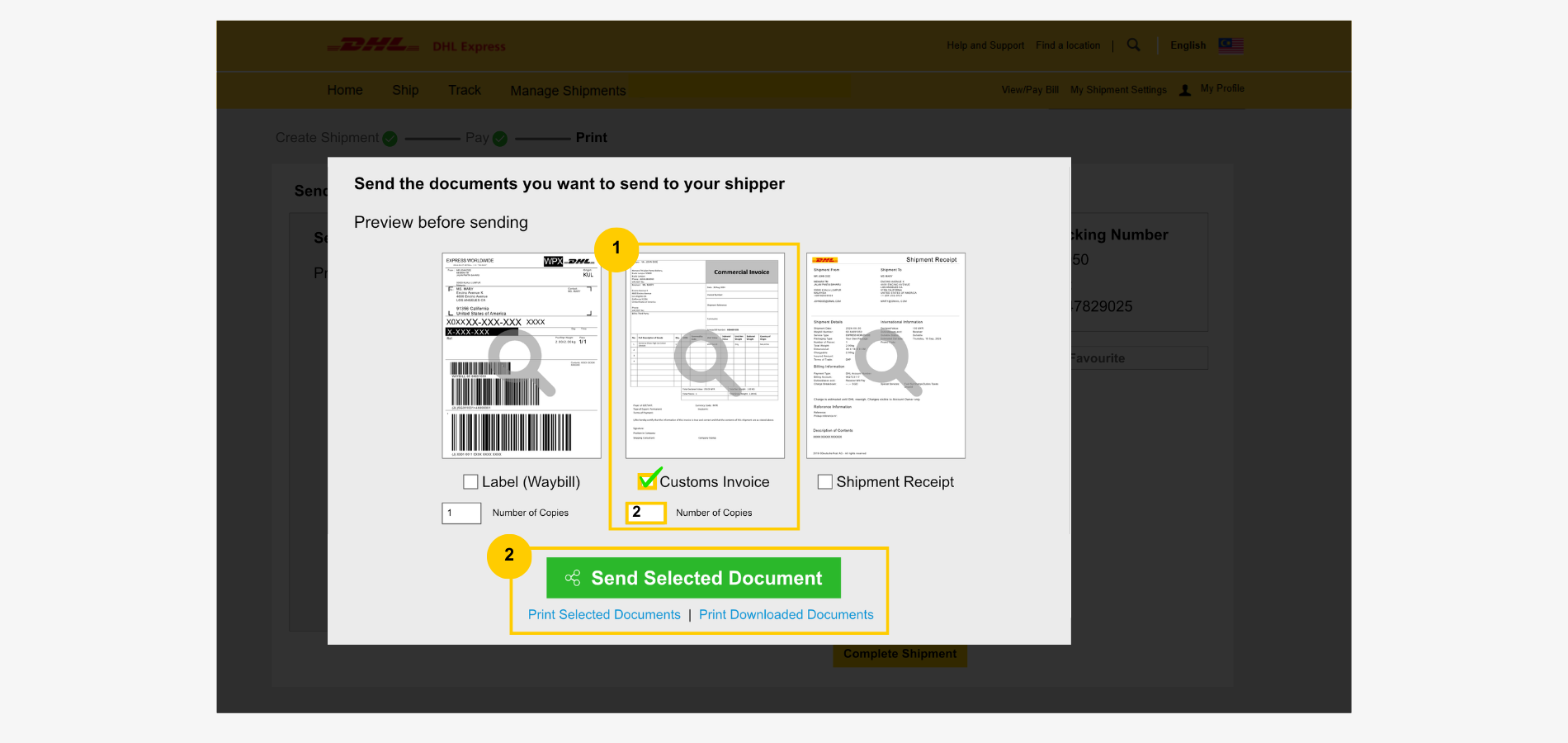Open Manage Shipments menu

tap(568, 91)
